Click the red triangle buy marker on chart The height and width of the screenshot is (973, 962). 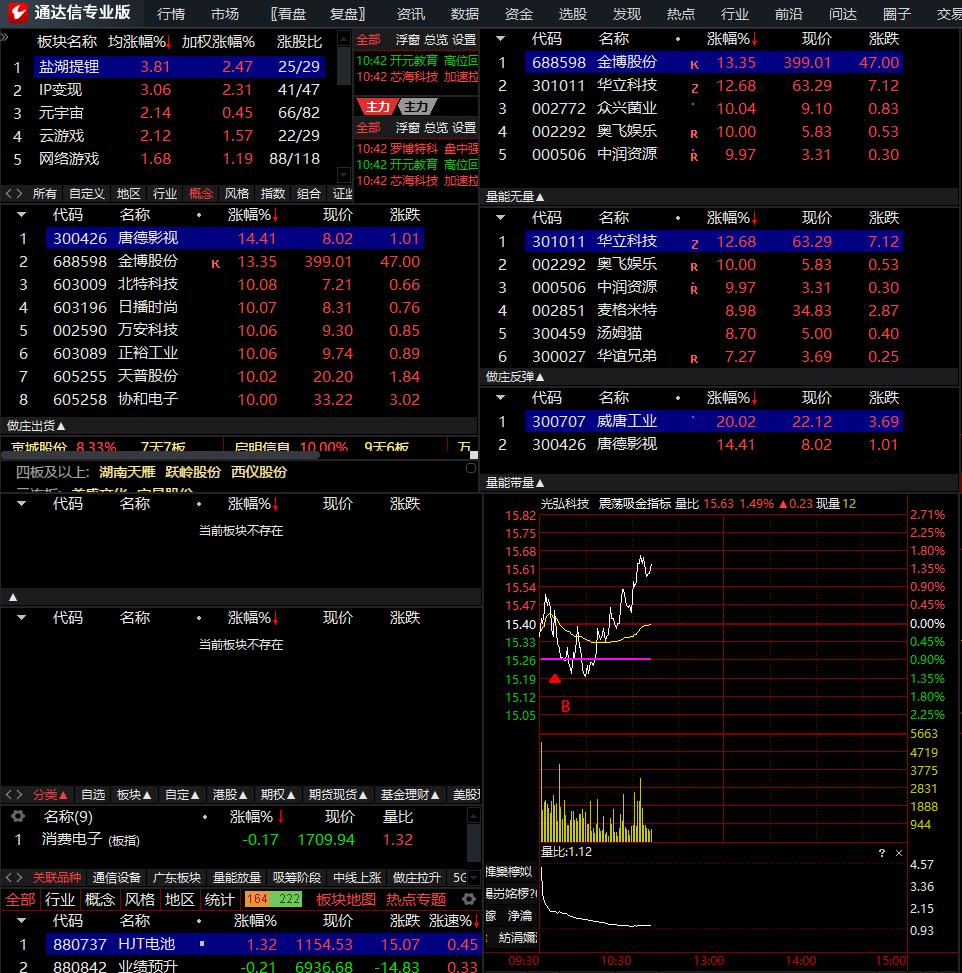555,678
